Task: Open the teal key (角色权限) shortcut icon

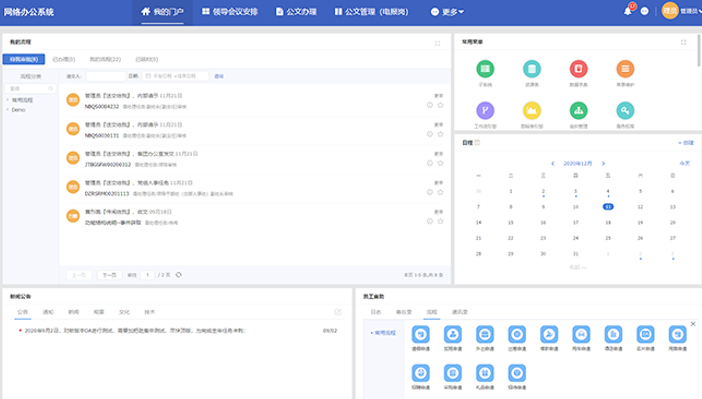Action: [x=625, y=111]
